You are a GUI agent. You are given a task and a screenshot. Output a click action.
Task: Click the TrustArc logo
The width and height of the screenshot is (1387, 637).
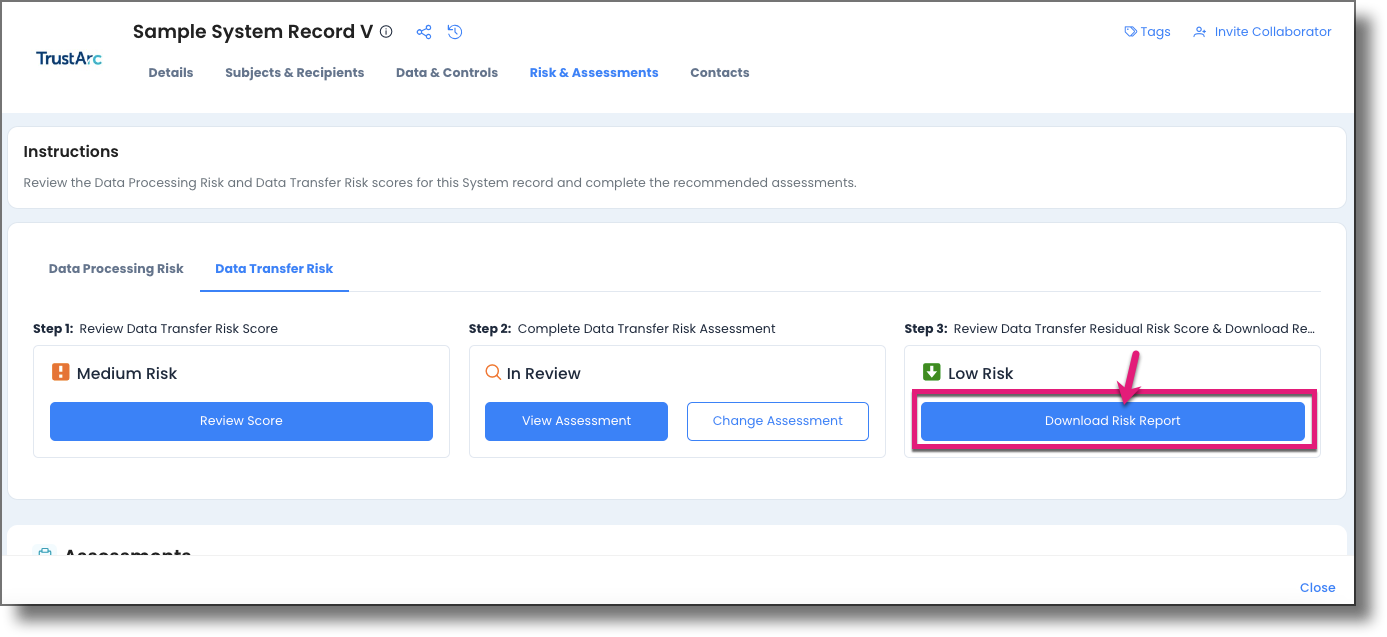(x=69, y=58)
